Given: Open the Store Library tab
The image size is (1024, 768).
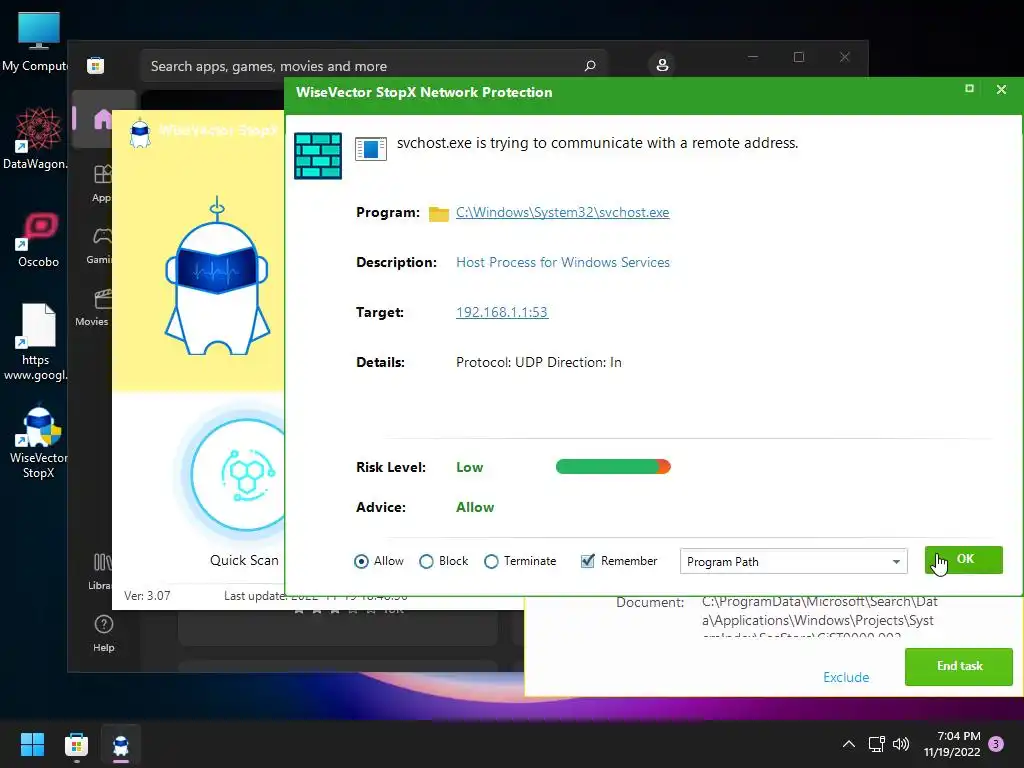Looking at the screenshot, I should pos(101,571).
